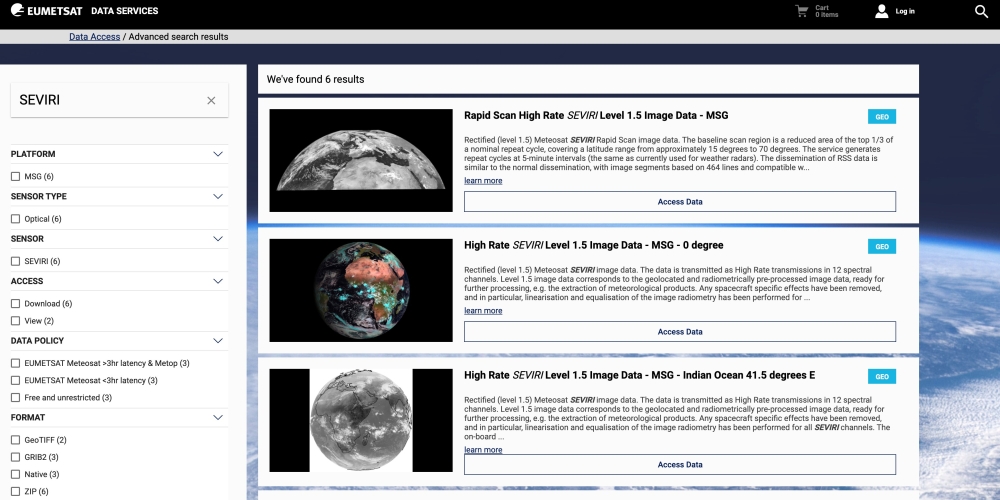Collapse the SENSOR filter section
This screenshot has height=500, width=1000.
click(x=217, y=239)
